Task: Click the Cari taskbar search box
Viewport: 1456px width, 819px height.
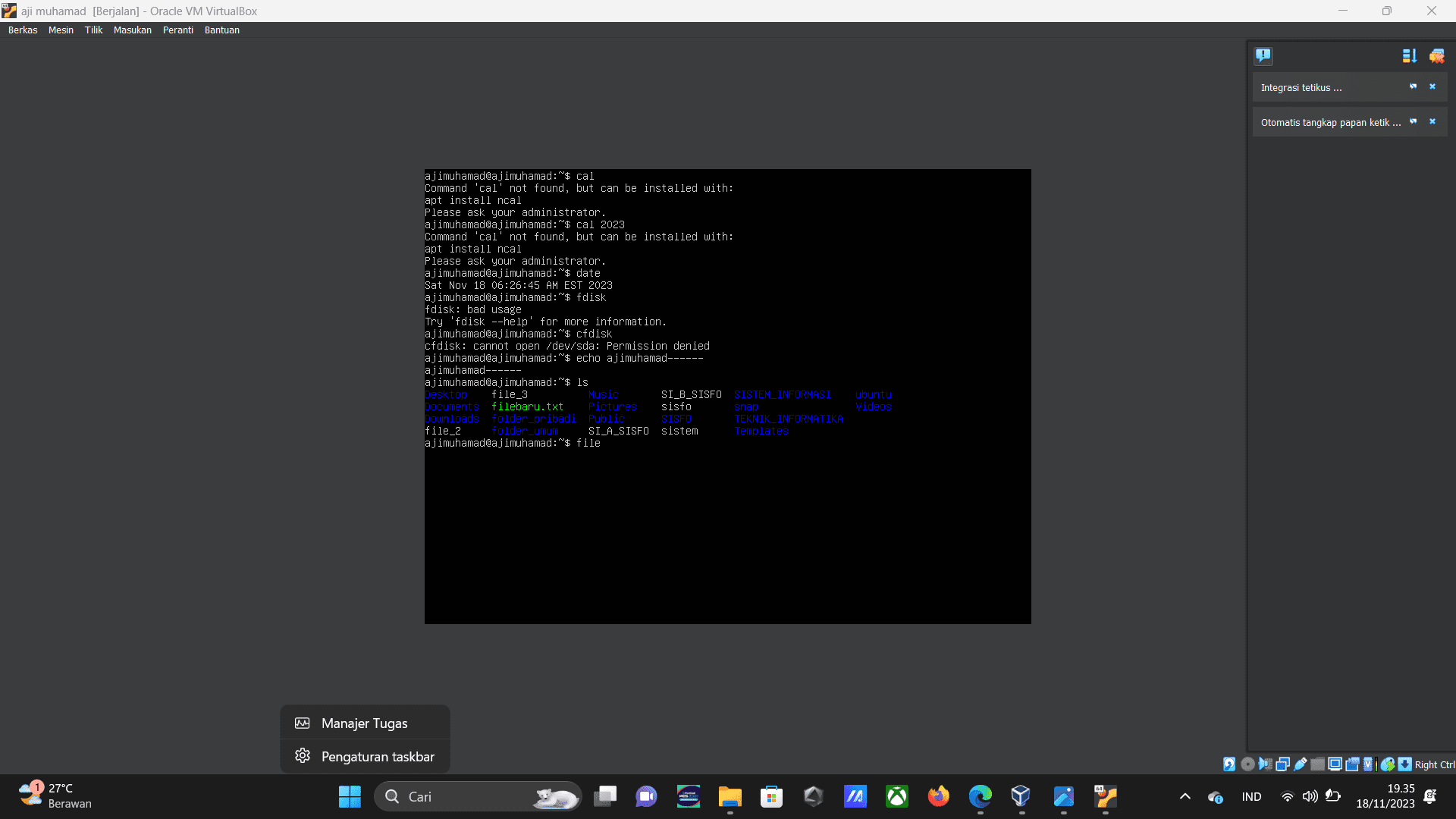Action: pos(478,796)
